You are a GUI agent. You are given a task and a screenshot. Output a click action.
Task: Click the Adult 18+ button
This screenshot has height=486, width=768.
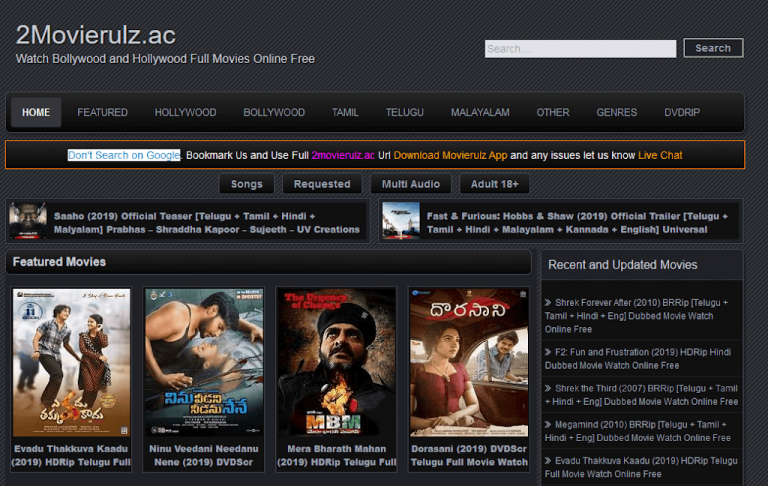494,184
